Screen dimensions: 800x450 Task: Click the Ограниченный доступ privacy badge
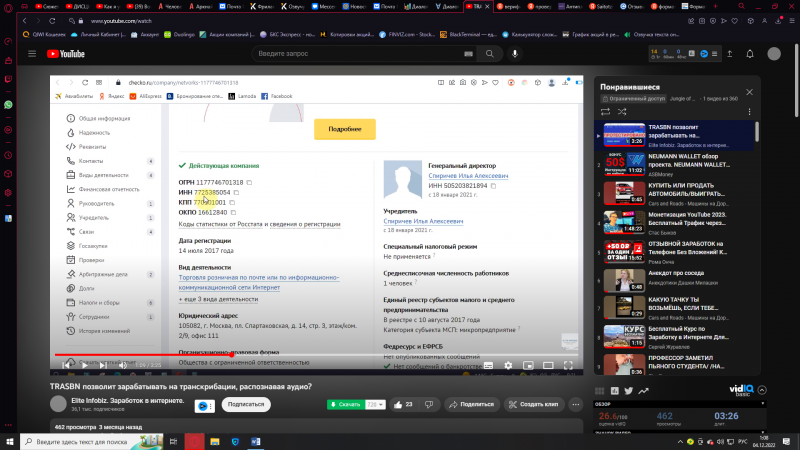pyautogui.click(x=633, y=99)
